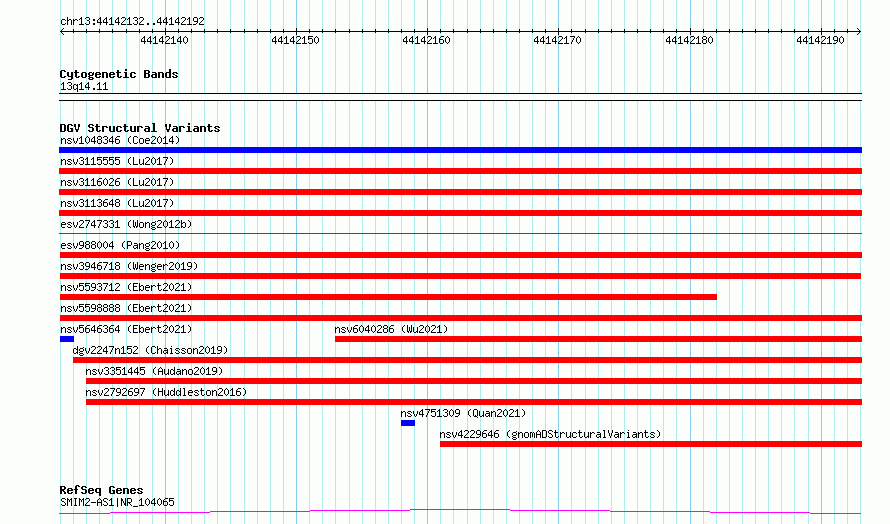890x524 pixels.
Task: Open dgv2247n152 (Chaisson2019) variant label
Action: pos(150,350)
